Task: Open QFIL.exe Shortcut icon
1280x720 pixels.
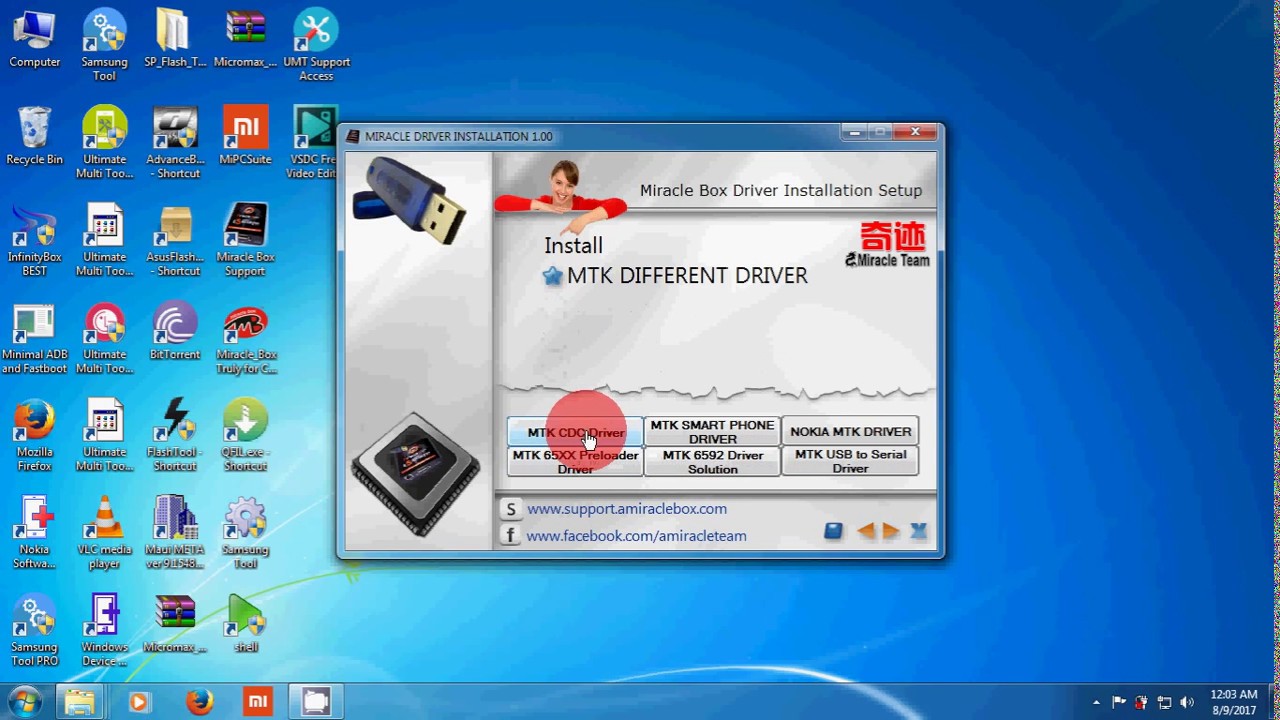Action: [x=245, y=435]
